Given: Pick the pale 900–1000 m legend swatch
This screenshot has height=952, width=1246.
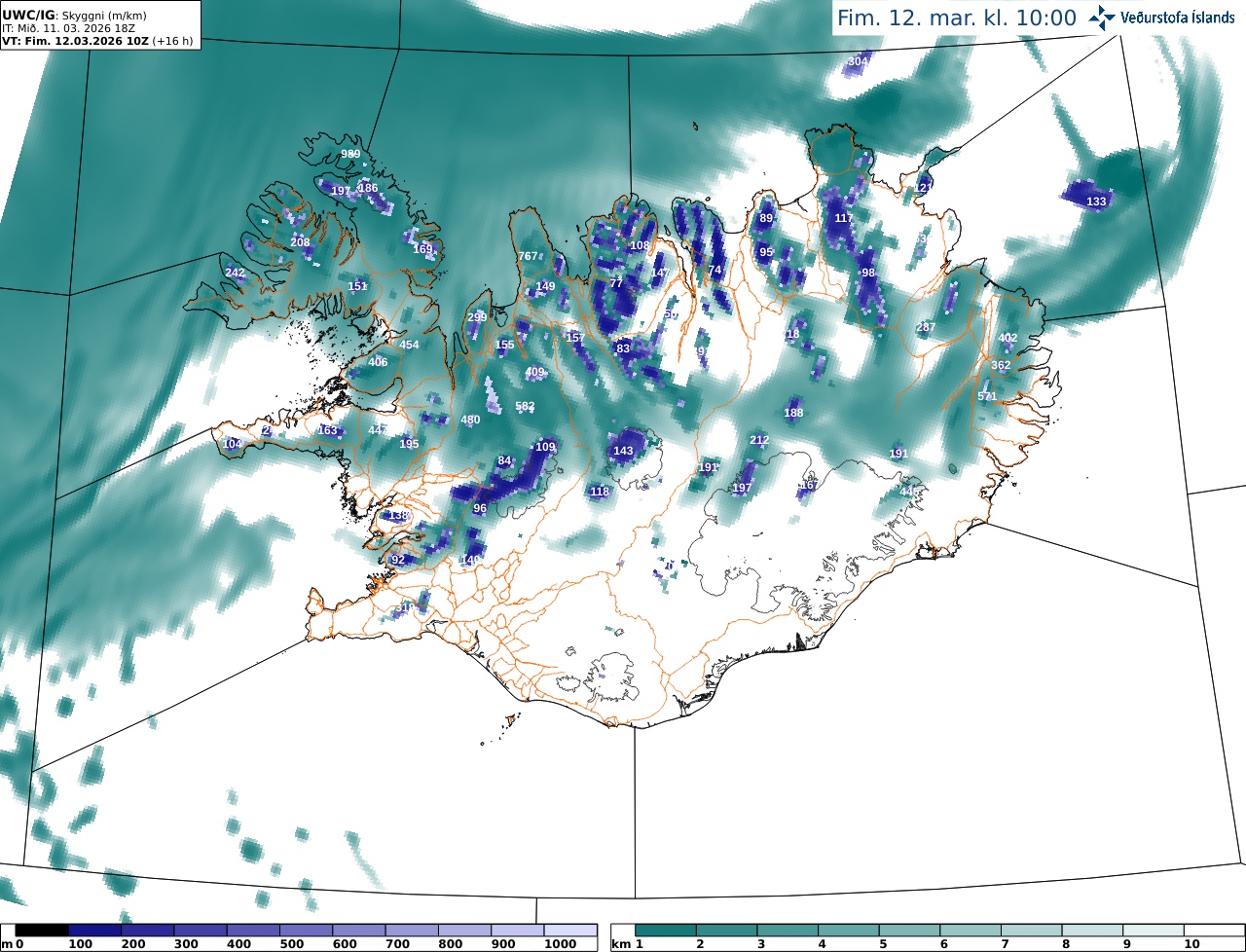Looking at the screenshot, I should (517, 931).
